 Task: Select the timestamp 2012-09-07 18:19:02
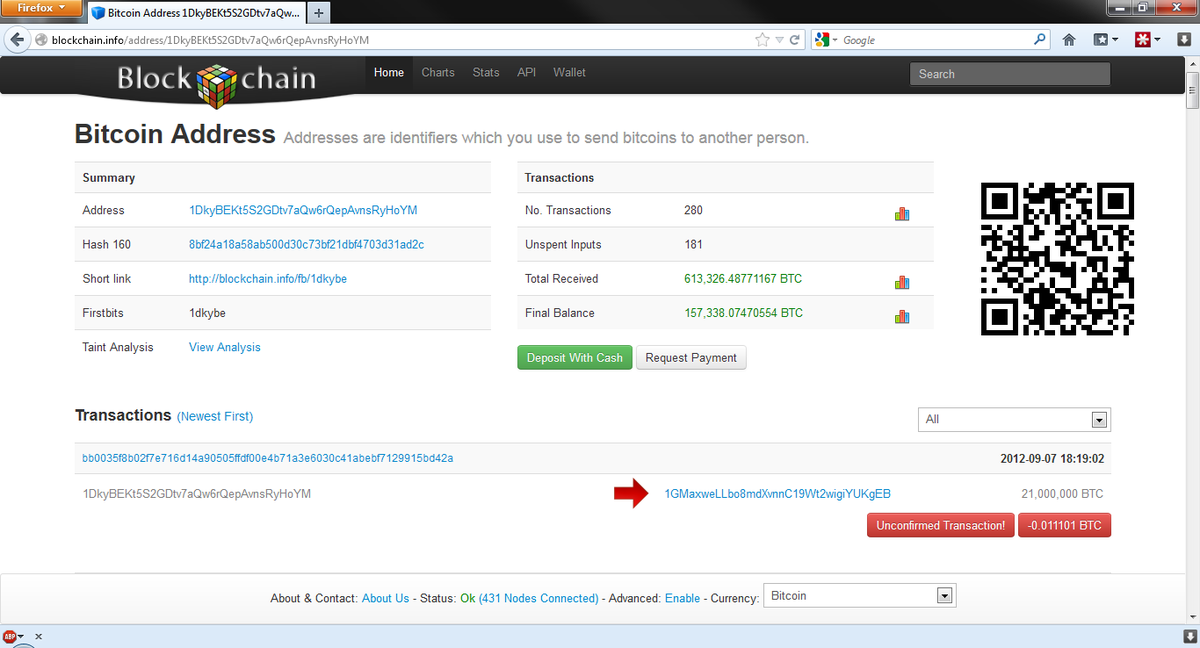[x=1052, y=458]
